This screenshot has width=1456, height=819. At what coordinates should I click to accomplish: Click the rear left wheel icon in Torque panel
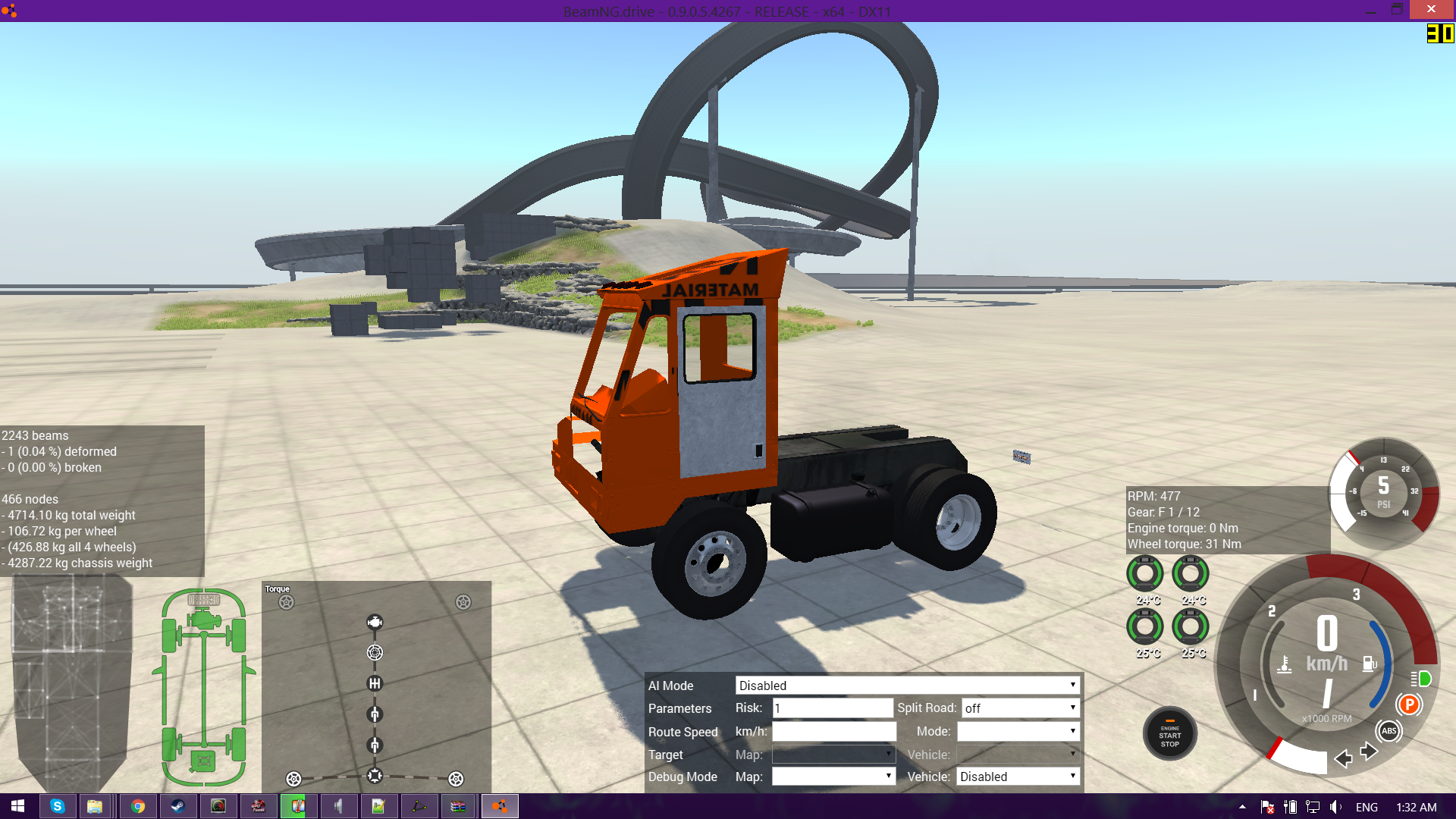click(293, 779)
